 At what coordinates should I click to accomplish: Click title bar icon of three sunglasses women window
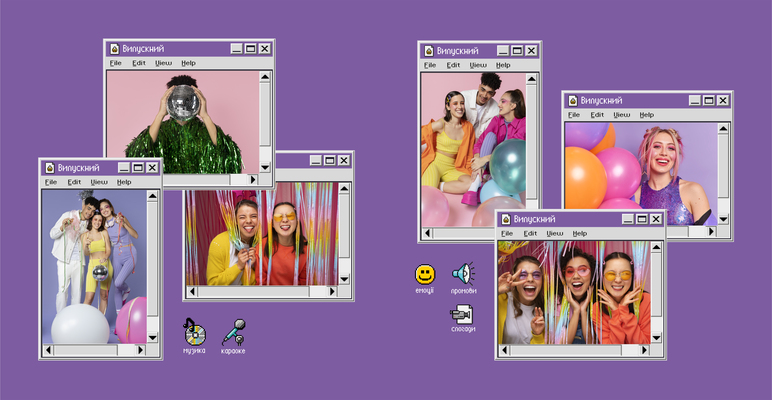pyautogui.click(x=507, y=219)
